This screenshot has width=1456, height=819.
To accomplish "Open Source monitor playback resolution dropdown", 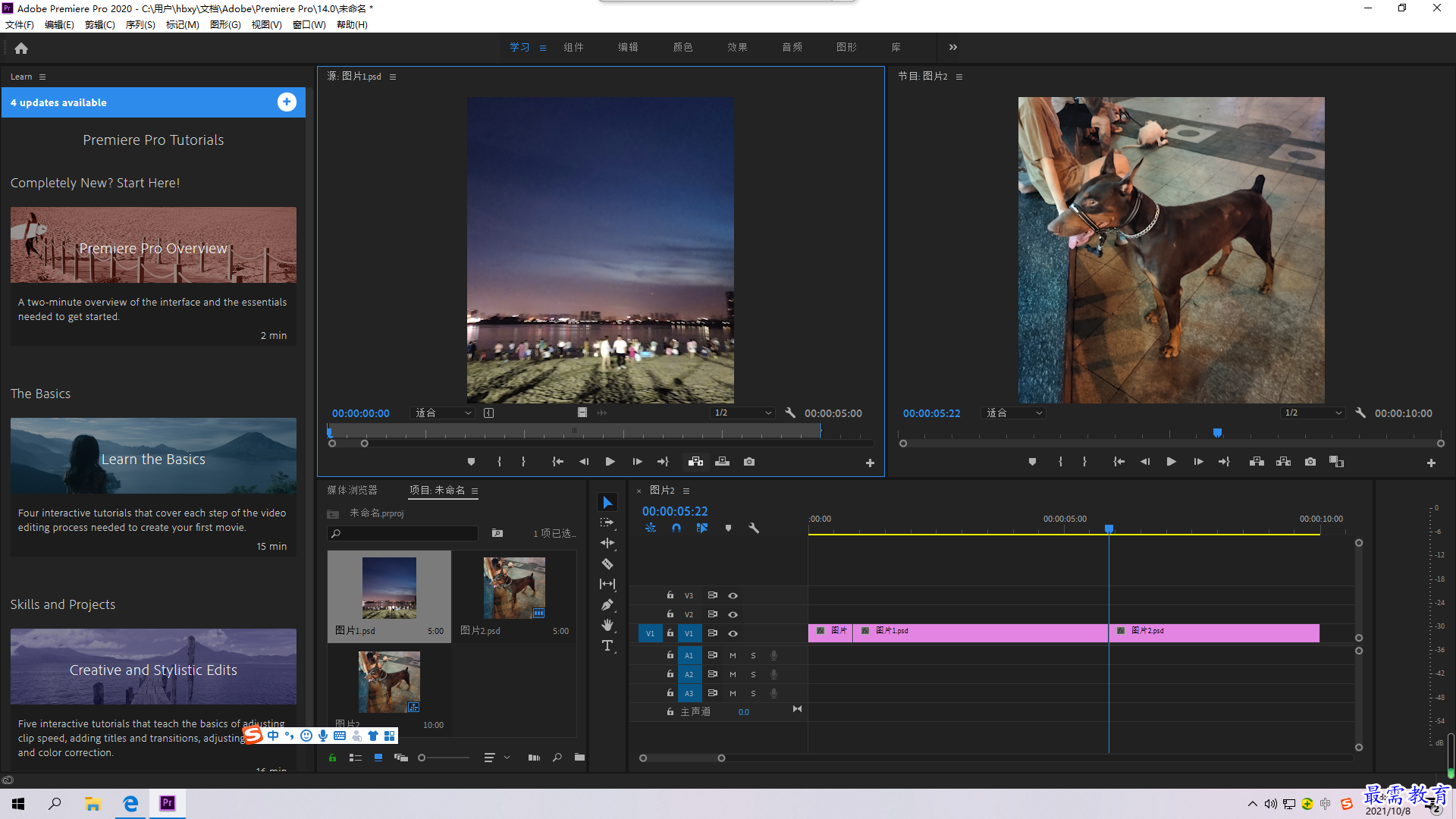I will tap(742, 413).
